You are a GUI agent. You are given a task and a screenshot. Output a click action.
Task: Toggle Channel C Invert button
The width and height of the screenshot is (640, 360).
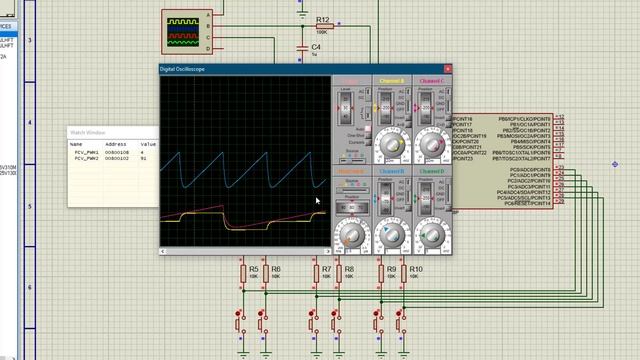point(448,118)
